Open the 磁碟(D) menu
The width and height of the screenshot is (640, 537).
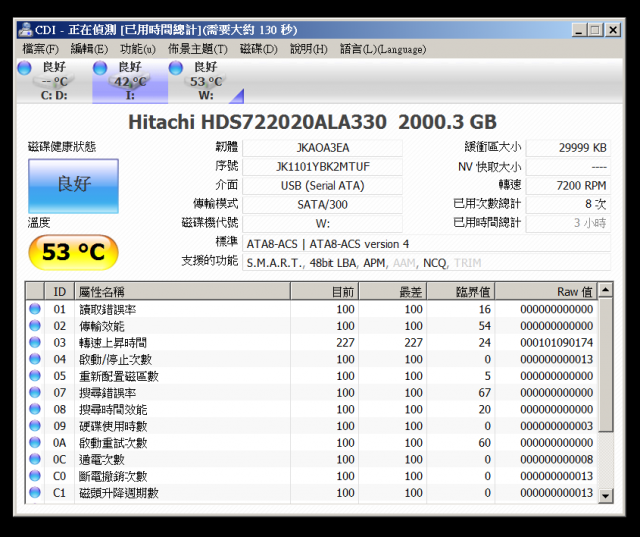coord(258,49)
